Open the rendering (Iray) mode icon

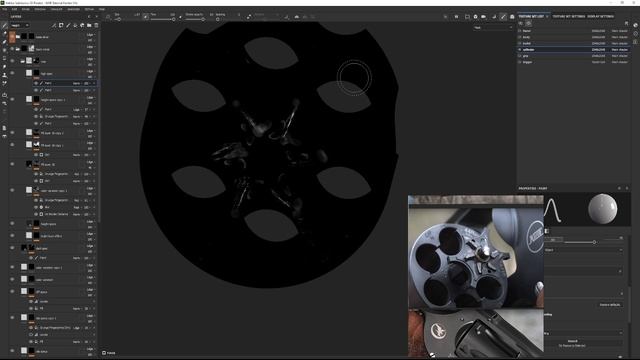512,17
